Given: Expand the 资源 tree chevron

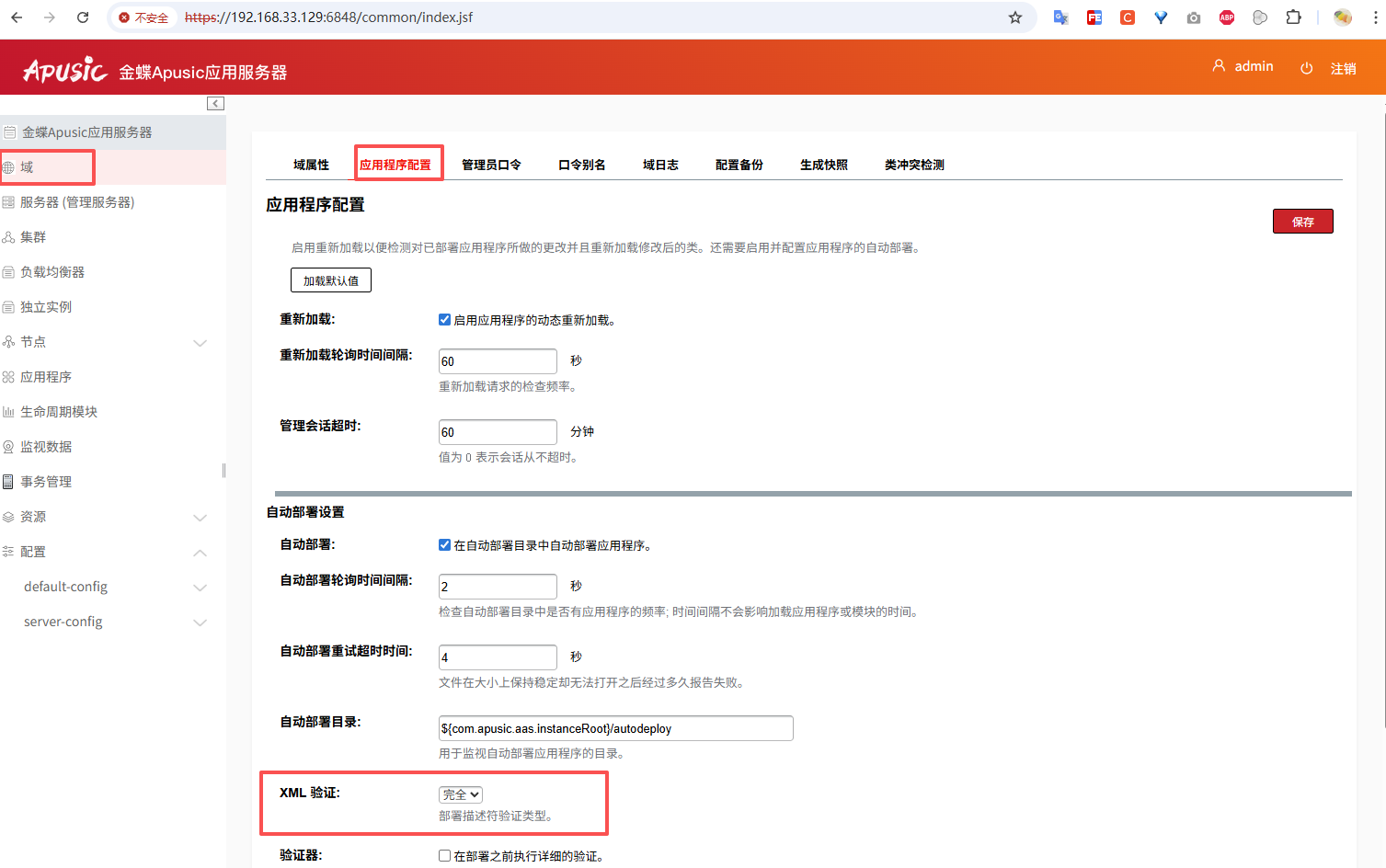Looking at the screenshot, I should pos(200,518).
